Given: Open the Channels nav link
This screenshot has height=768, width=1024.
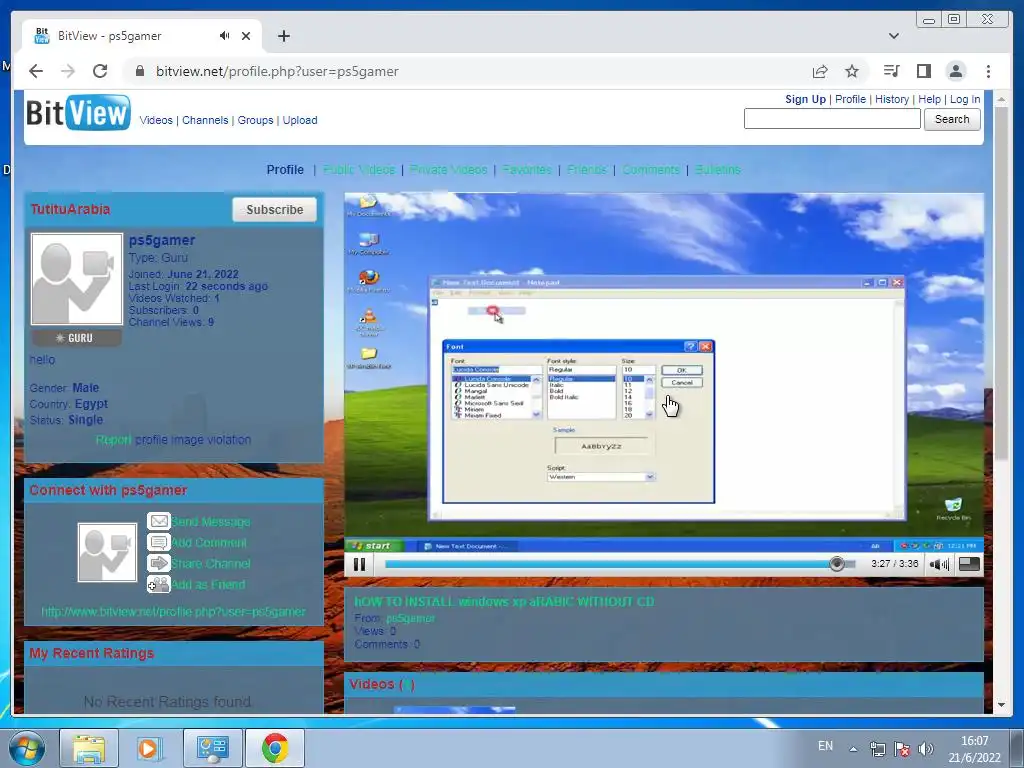Looking at the screenshot, I should point(205,120).
